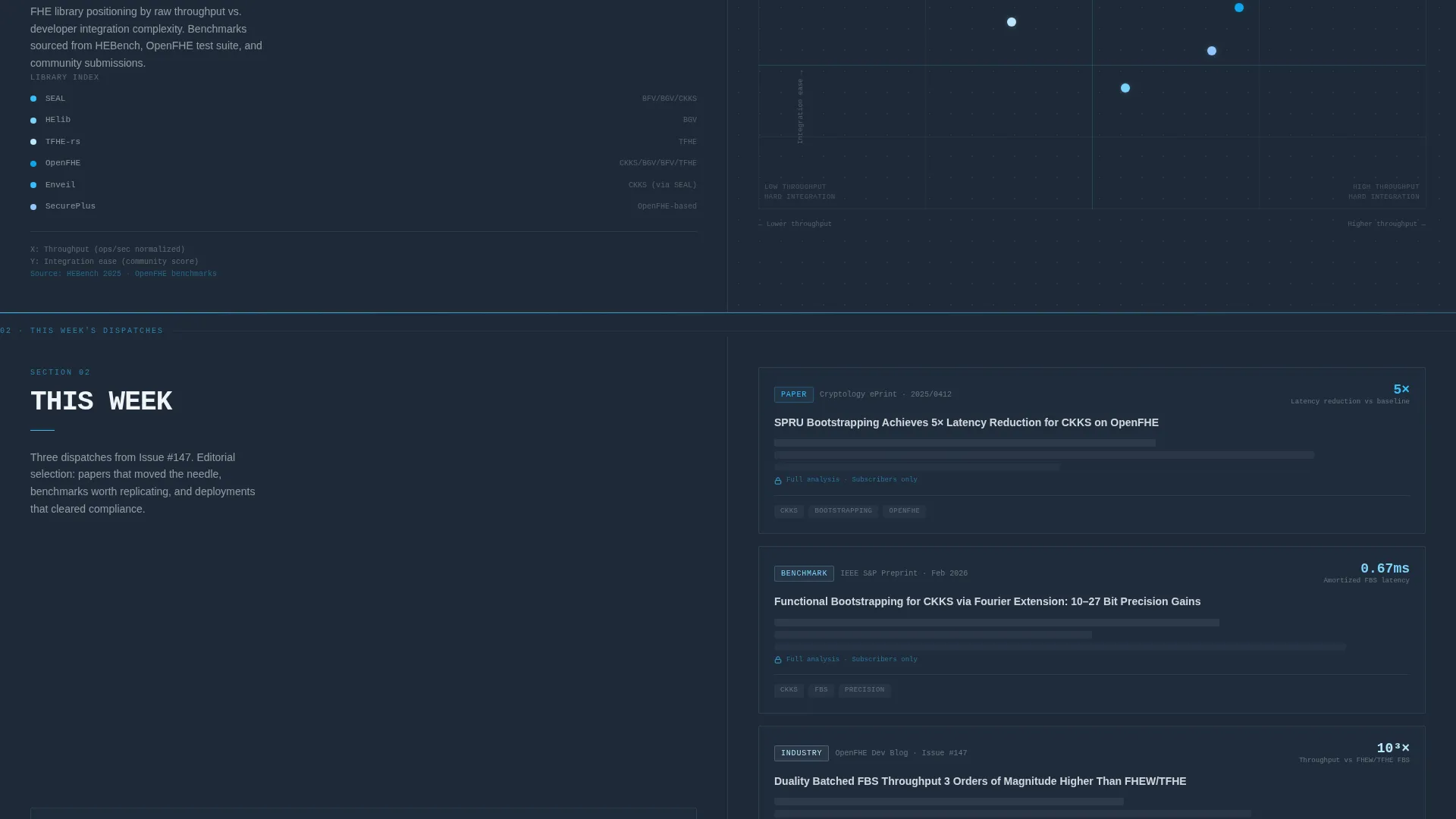Click the OpenFHE library row name
Screen dimensions: 1456x819
coord(63,163)
